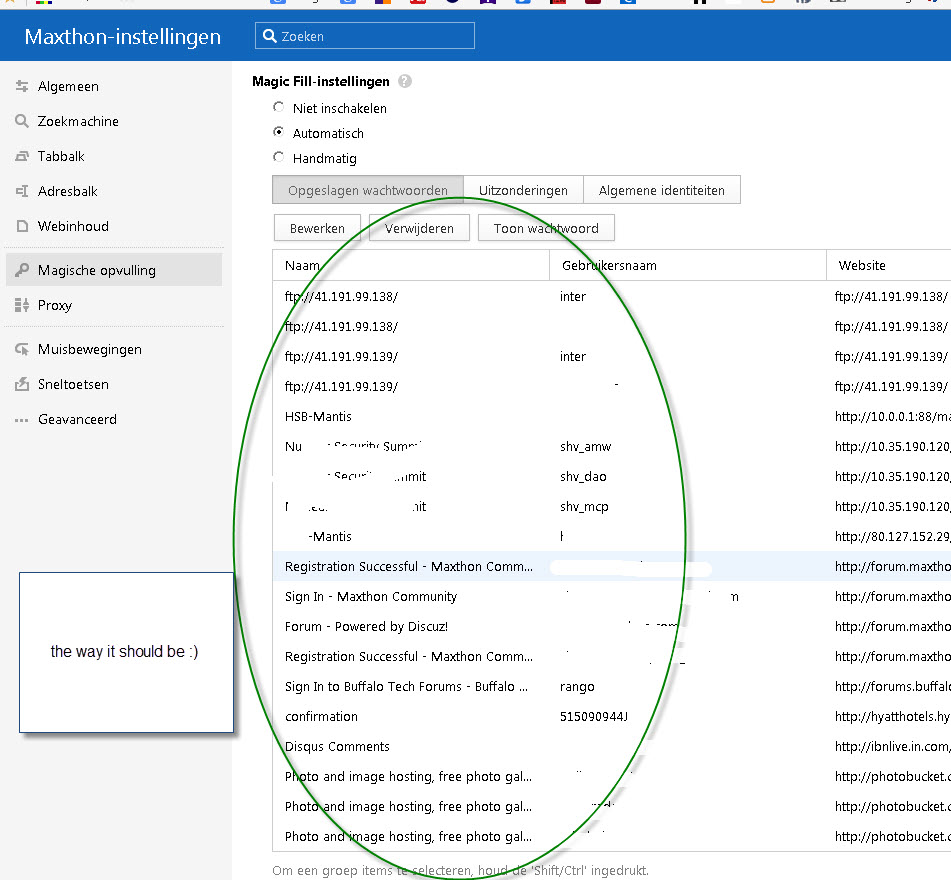Image resolution: width=951 pixels, height=880 pixels.
Task: Click the Algemeen sliders icon
Action: 22,86
